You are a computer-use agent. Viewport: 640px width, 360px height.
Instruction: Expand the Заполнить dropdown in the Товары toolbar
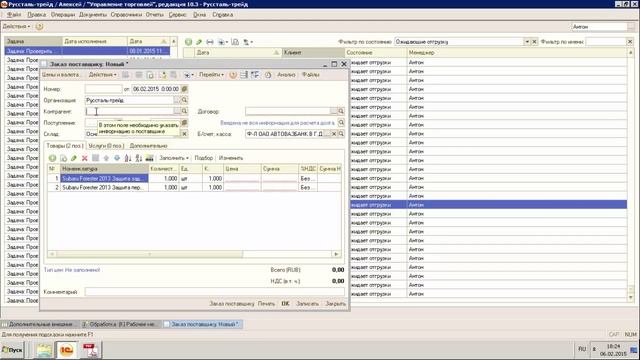[x=174, y=158]
